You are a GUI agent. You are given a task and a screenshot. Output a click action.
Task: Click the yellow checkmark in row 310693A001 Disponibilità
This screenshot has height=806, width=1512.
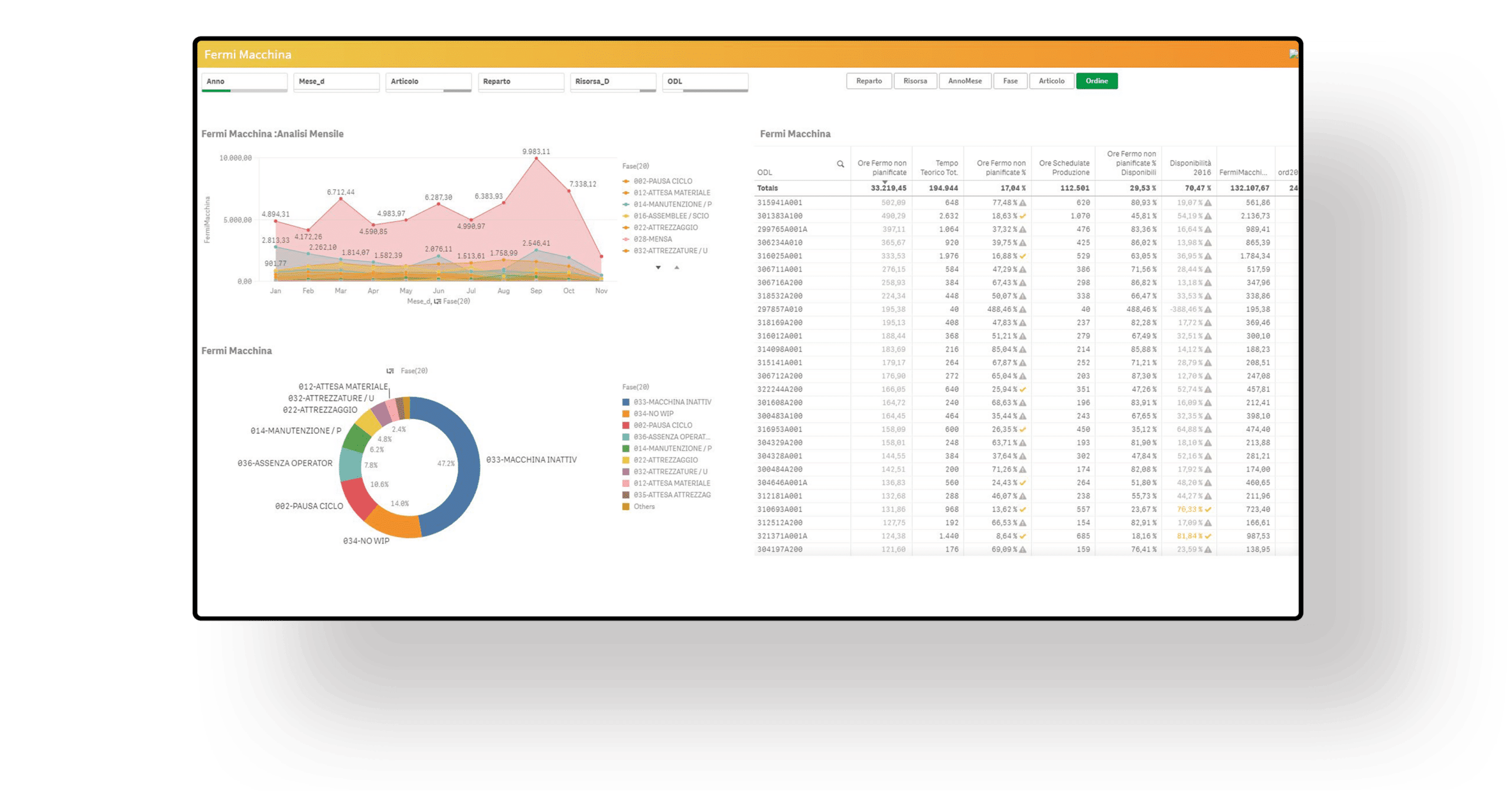1208,509
